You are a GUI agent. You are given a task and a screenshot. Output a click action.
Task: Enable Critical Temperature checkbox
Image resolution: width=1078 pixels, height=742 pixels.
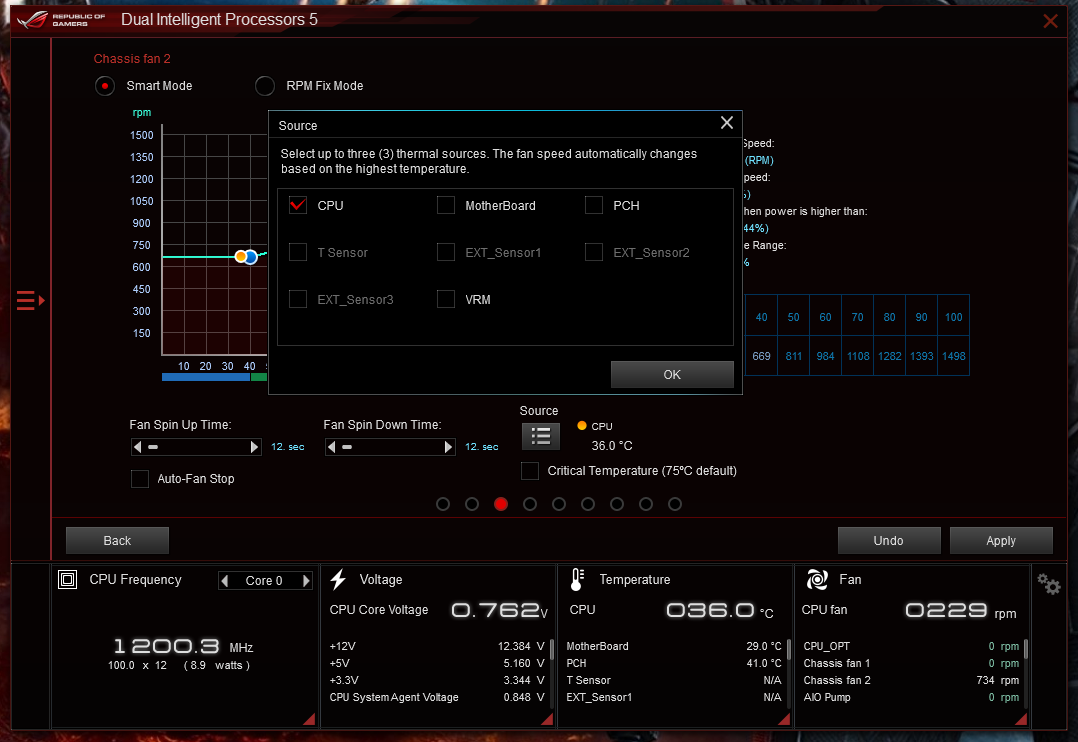click(529, 470)
